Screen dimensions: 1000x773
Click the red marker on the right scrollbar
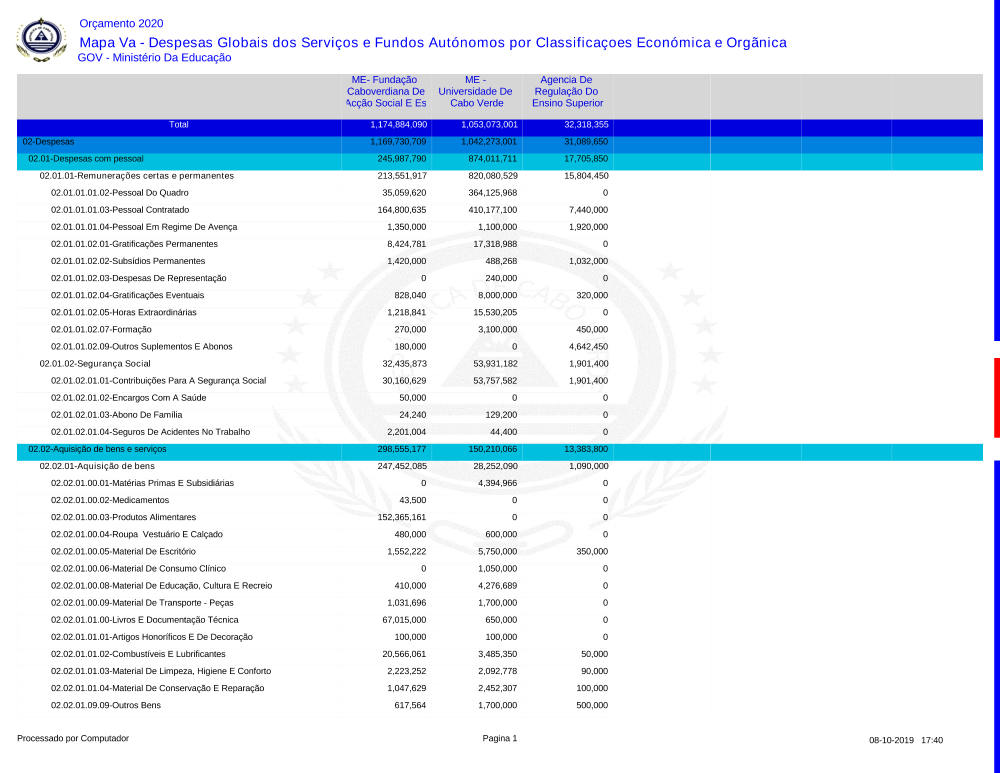(996, 397)
